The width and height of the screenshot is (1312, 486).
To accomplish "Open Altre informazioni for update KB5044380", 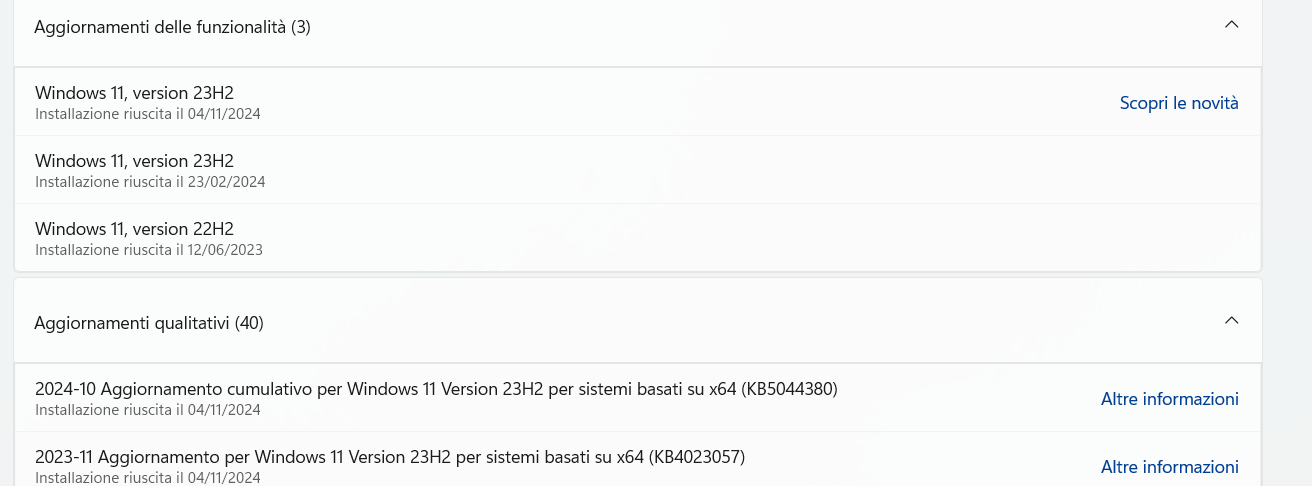I will (1170, 398).
